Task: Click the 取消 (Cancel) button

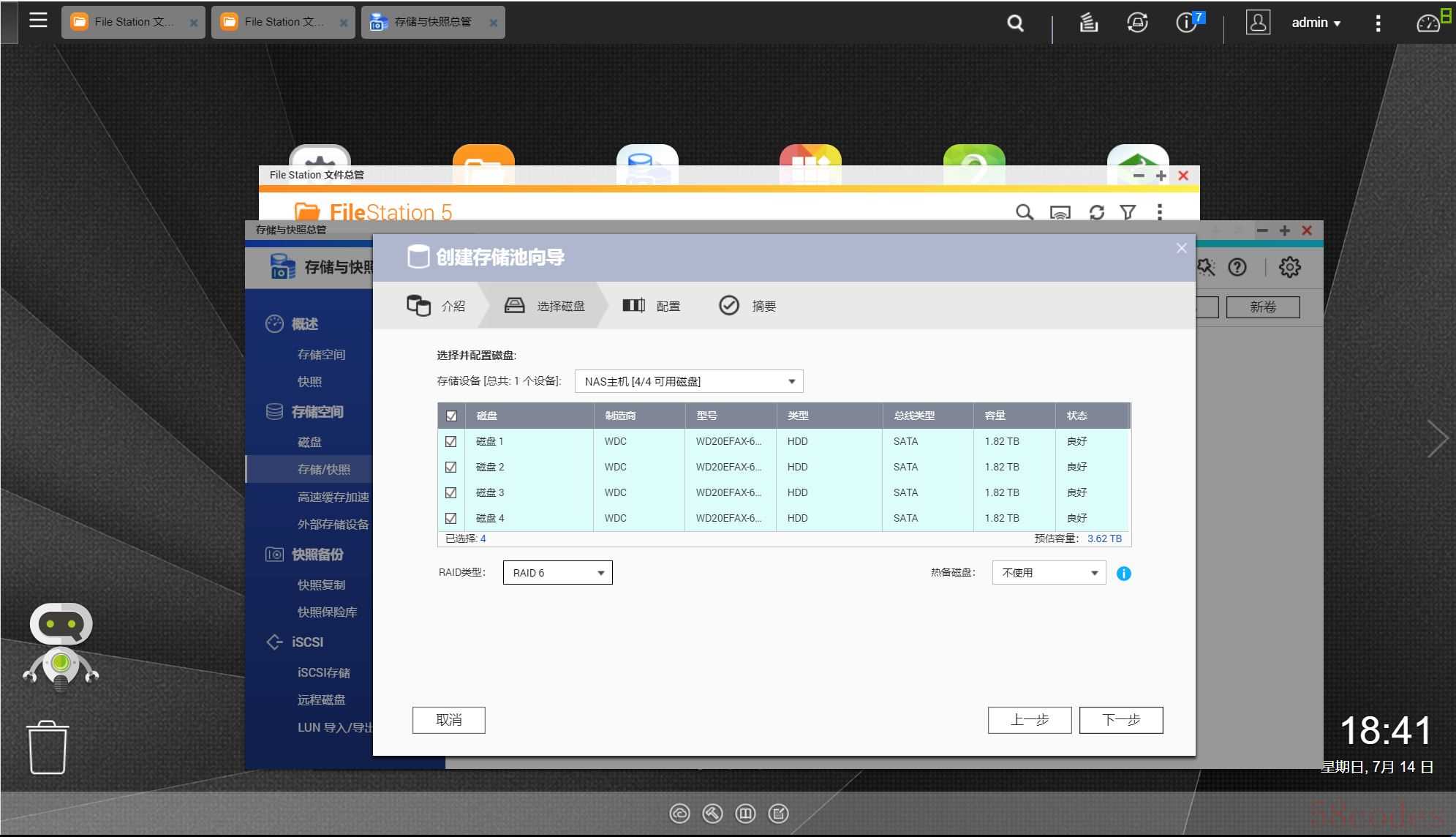Action: [x=448, y=720]
